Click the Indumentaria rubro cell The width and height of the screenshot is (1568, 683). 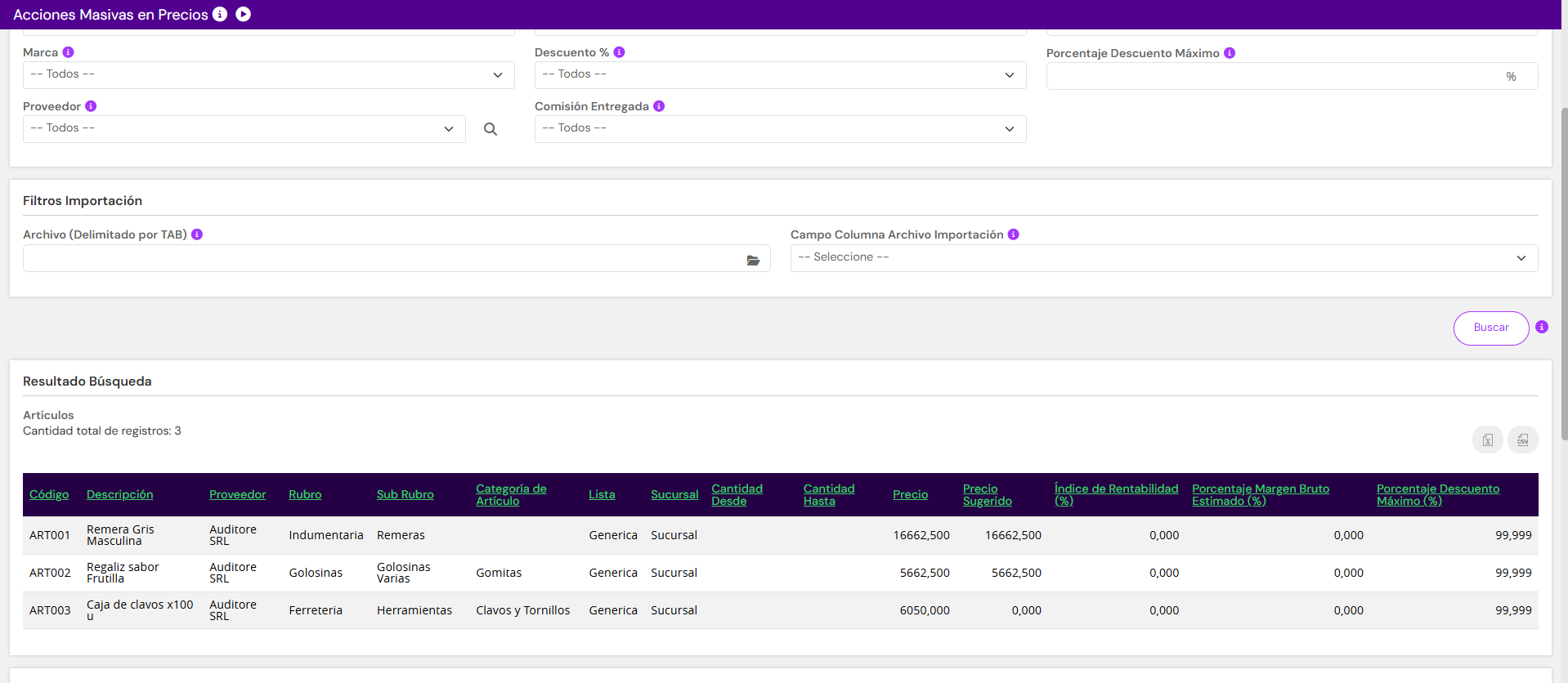(x=326, y=535)
